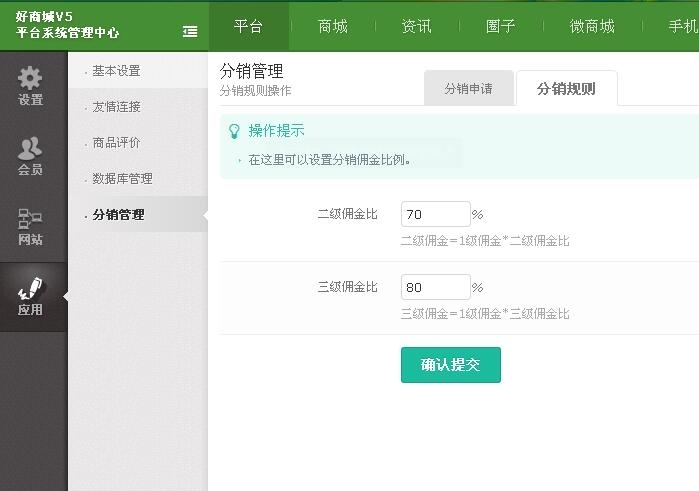
Task: Click the 分销规则操作 subtitle
Action: pyautogui.click(x=255, y=91)
